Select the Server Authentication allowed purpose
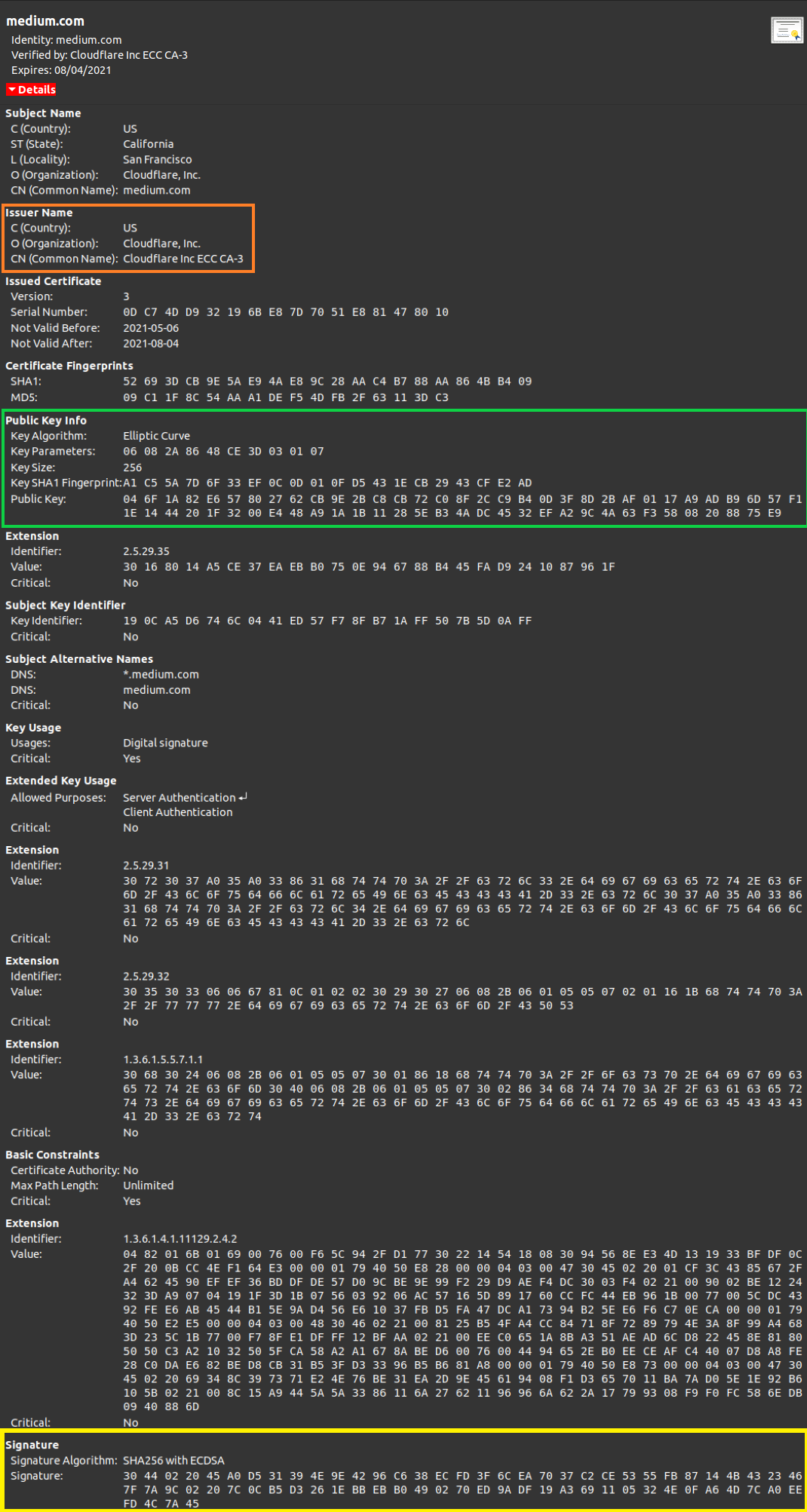This screenshot has width=807, height=1512. [180, 798]
